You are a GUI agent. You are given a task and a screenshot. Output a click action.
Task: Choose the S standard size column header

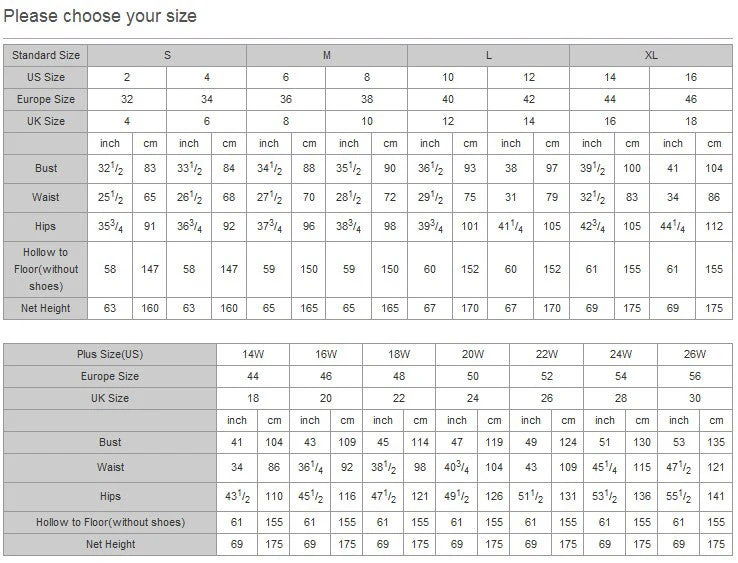(x=167, y=55)
